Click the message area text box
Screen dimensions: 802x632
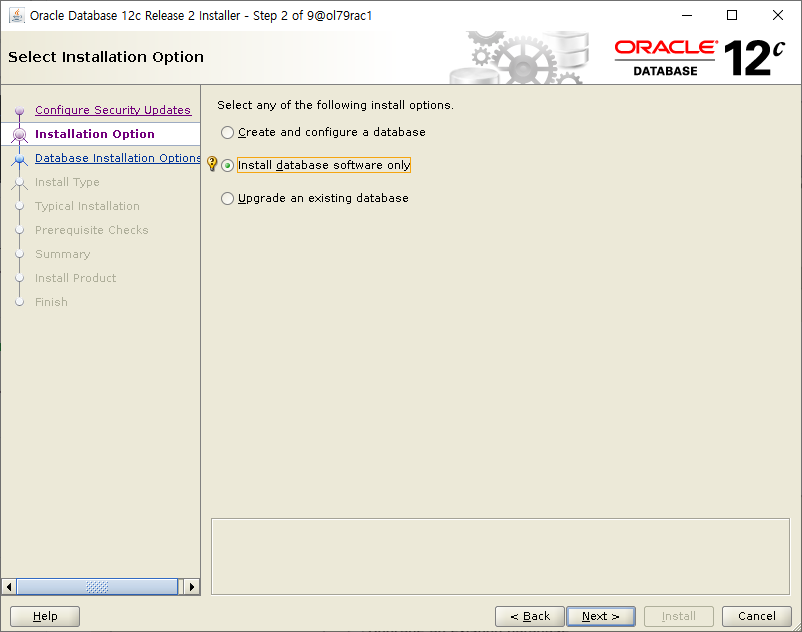point(500,556)
